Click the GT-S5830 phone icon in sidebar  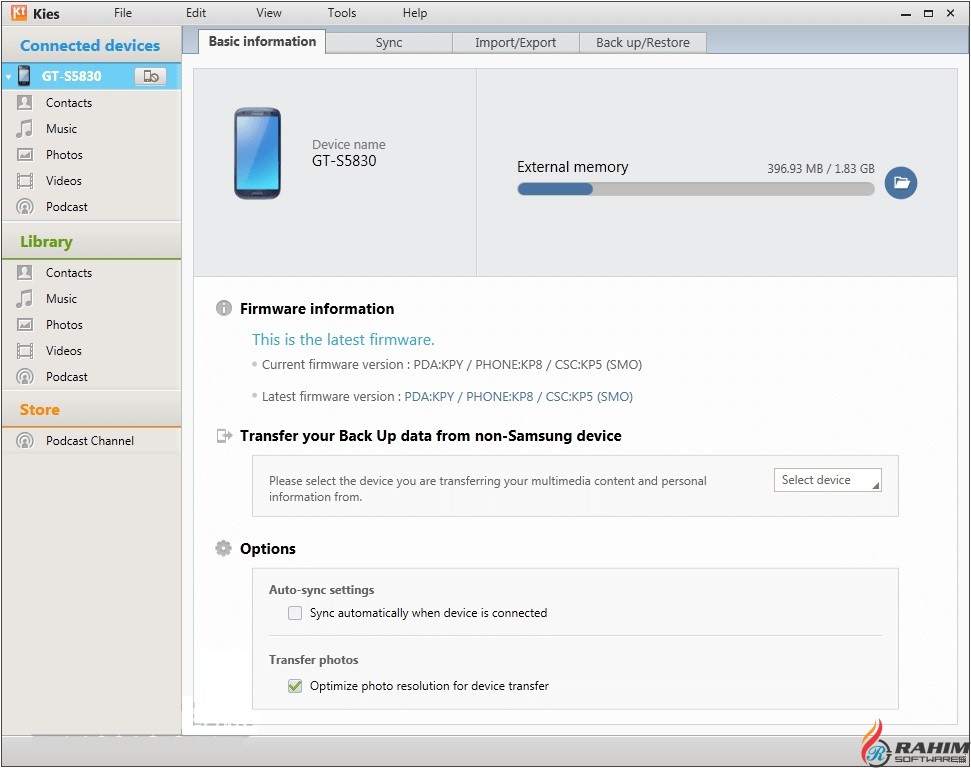tap(24, 76)
